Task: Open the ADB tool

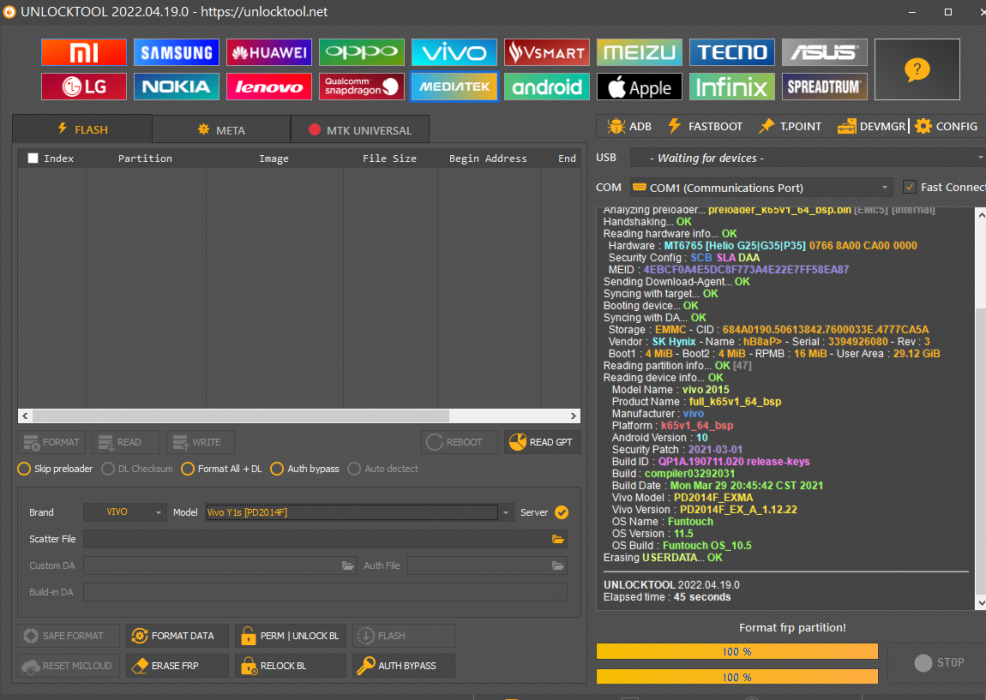Action: [x=629, y=126]
